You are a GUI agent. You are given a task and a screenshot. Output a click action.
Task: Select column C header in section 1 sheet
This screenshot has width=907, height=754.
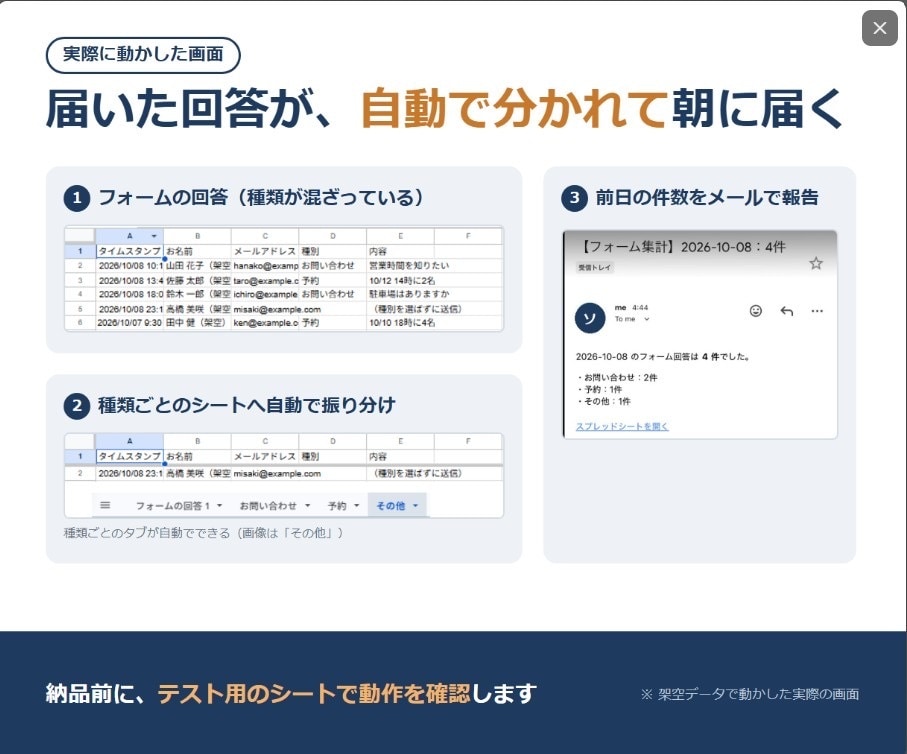265,236
